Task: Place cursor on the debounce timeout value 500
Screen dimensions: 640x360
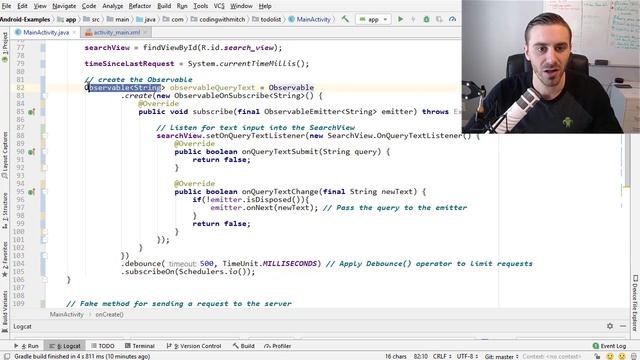Action: 207,264
